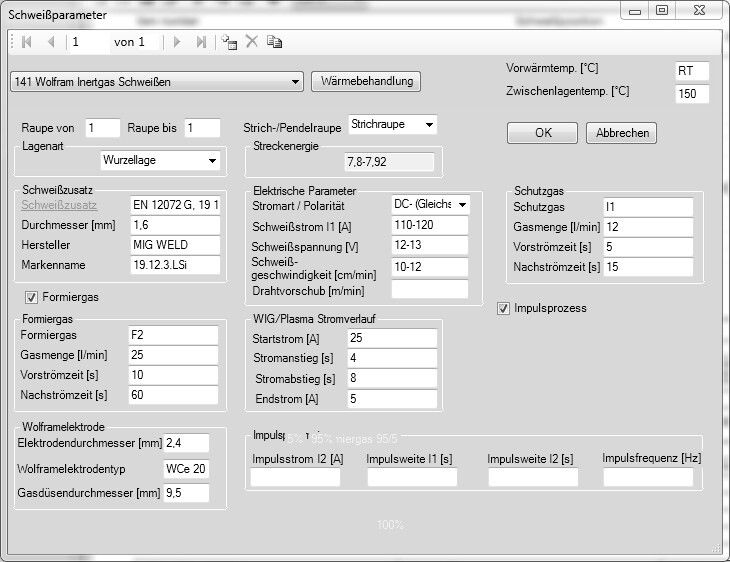Click Formiergas Vorströmzeit field 10
The image size is (730, 562).
click(173, 375)
